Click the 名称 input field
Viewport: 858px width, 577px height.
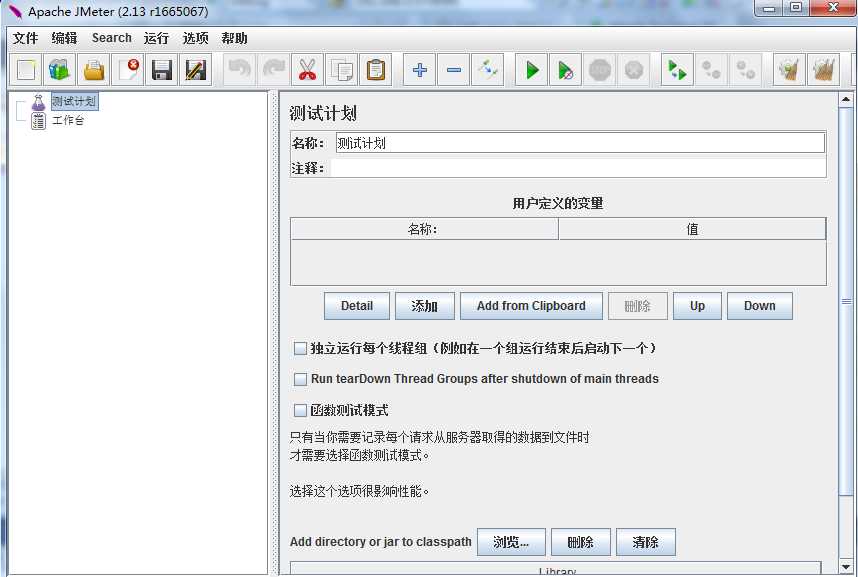580,143
